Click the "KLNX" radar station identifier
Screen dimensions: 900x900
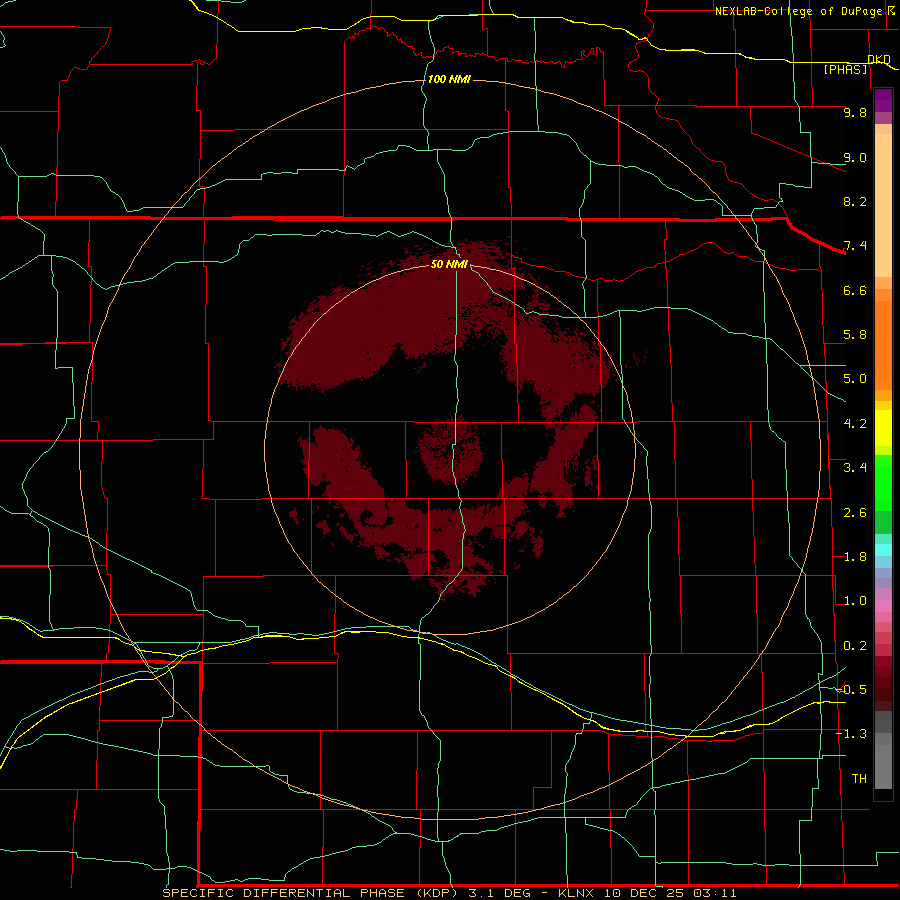[x=576, y=893]
